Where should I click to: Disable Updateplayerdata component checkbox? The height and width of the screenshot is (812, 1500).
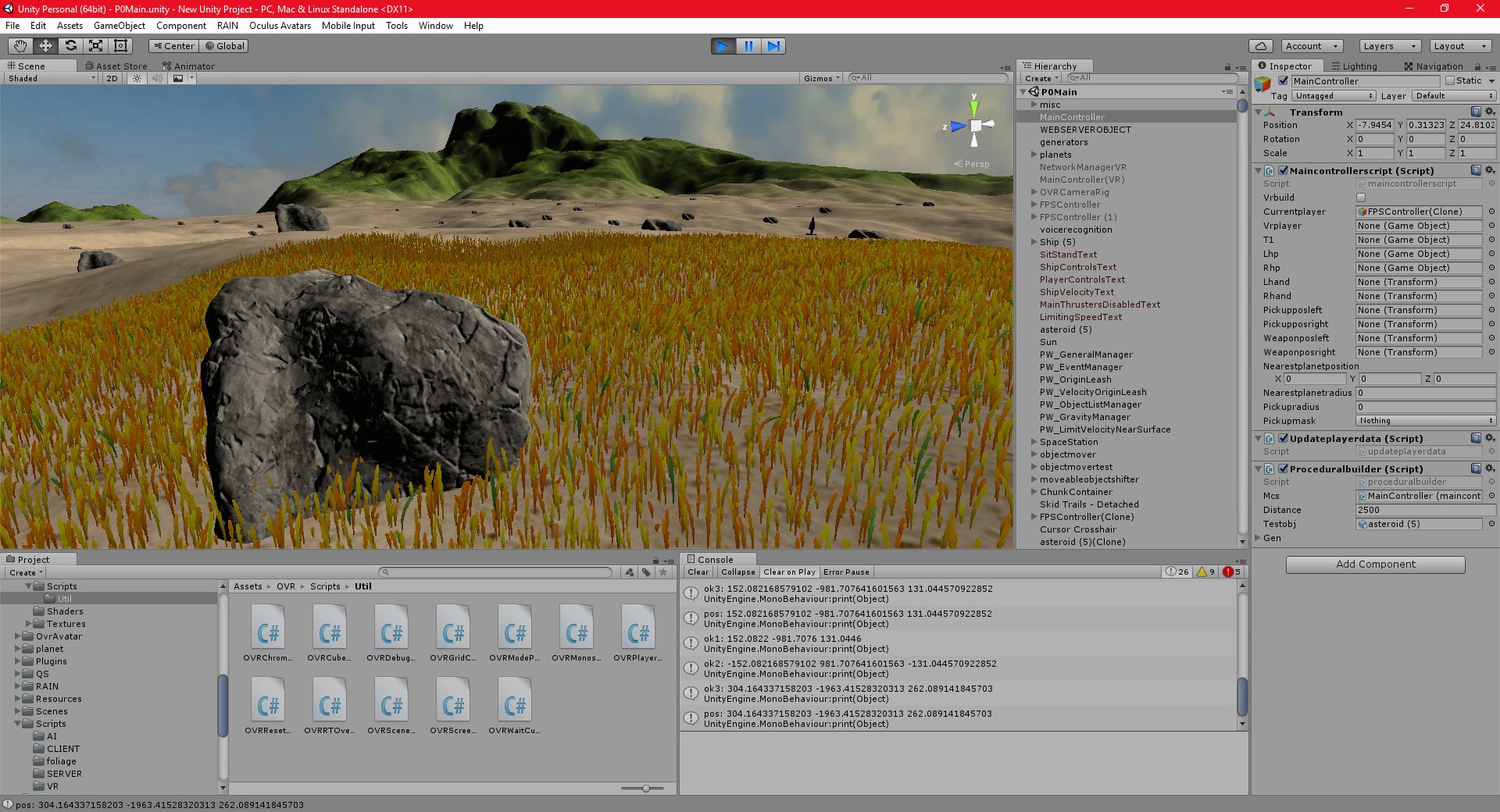tap(1283, 438)
